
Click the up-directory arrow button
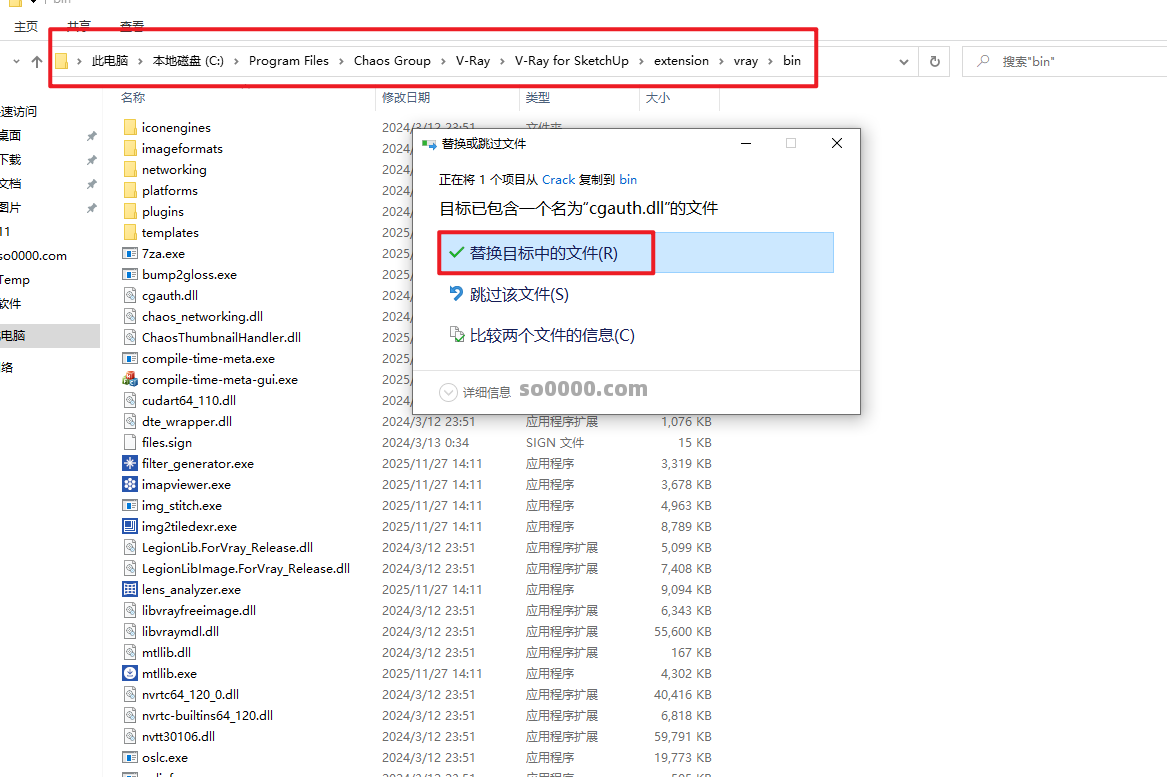tap(37, 61)
